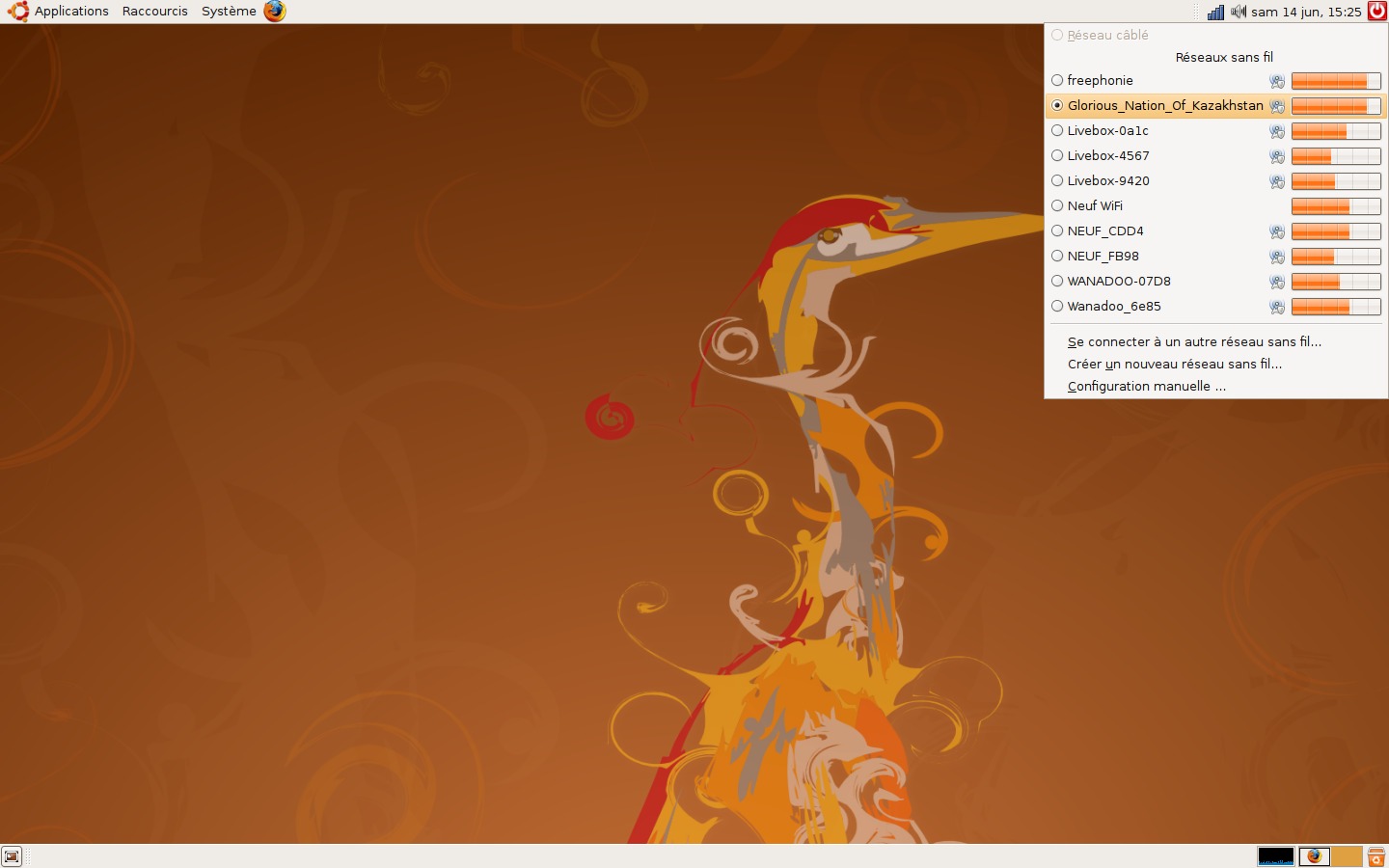The height and width of the screenshot is (868, 1389).
Task: Click the network signal strength applet icon
Action: click(1215, 12)
